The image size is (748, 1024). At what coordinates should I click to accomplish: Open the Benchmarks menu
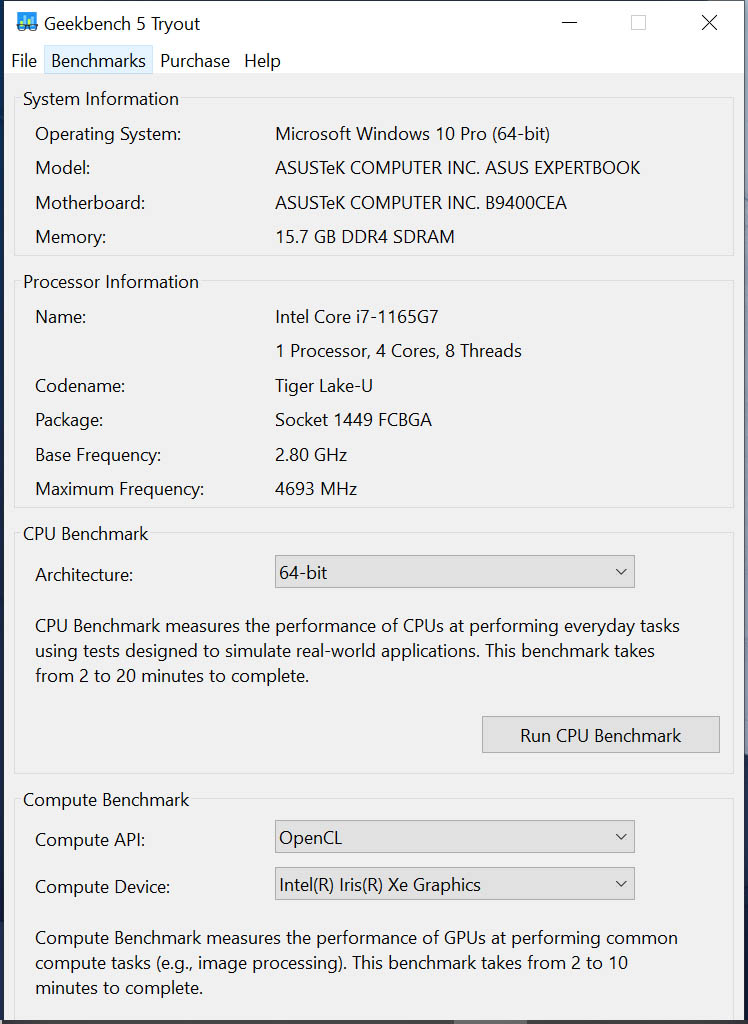tap(98, 61)
